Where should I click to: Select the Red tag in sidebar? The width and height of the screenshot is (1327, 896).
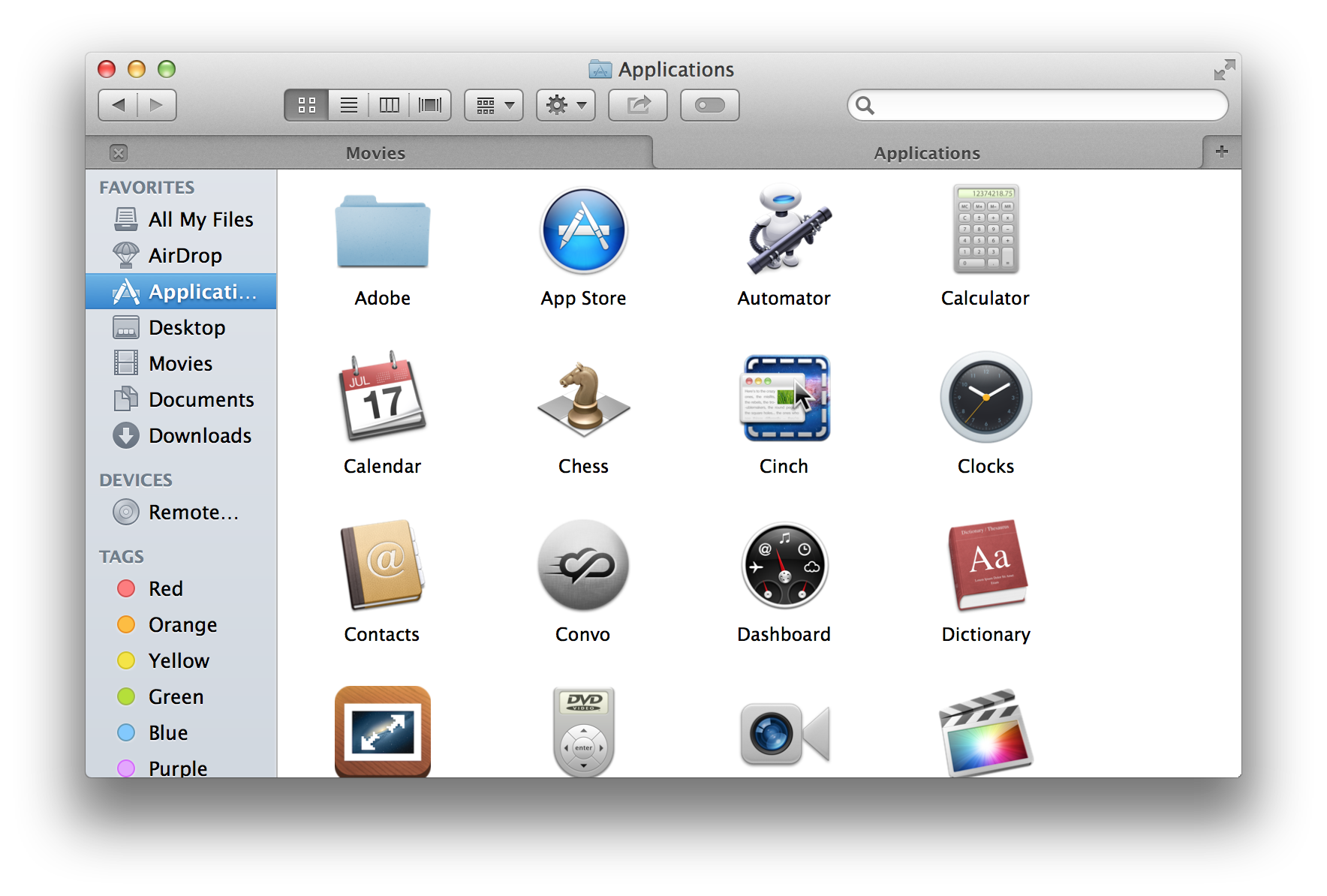[165, 589]
